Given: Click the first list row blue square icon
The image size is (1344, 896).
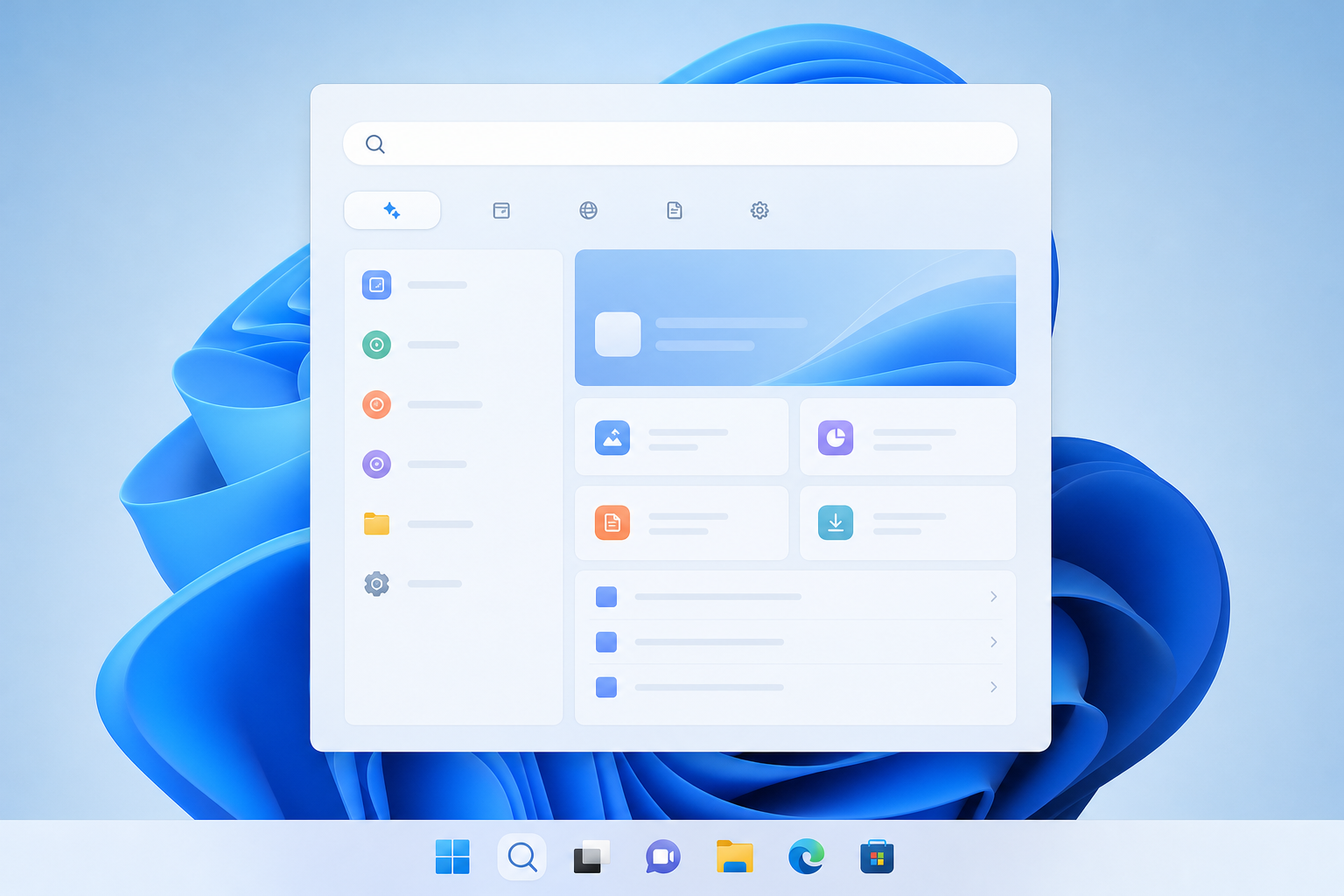Looking at the screenshot, I should (x=606, y=597).
